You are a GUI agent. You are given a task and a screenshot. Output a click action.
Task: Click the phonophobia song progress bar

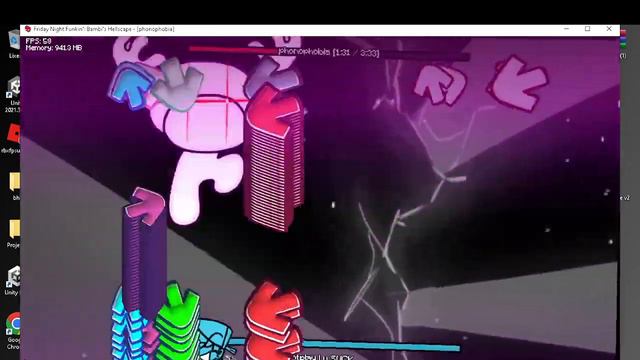pyautogui.click(x=329, y=53)
